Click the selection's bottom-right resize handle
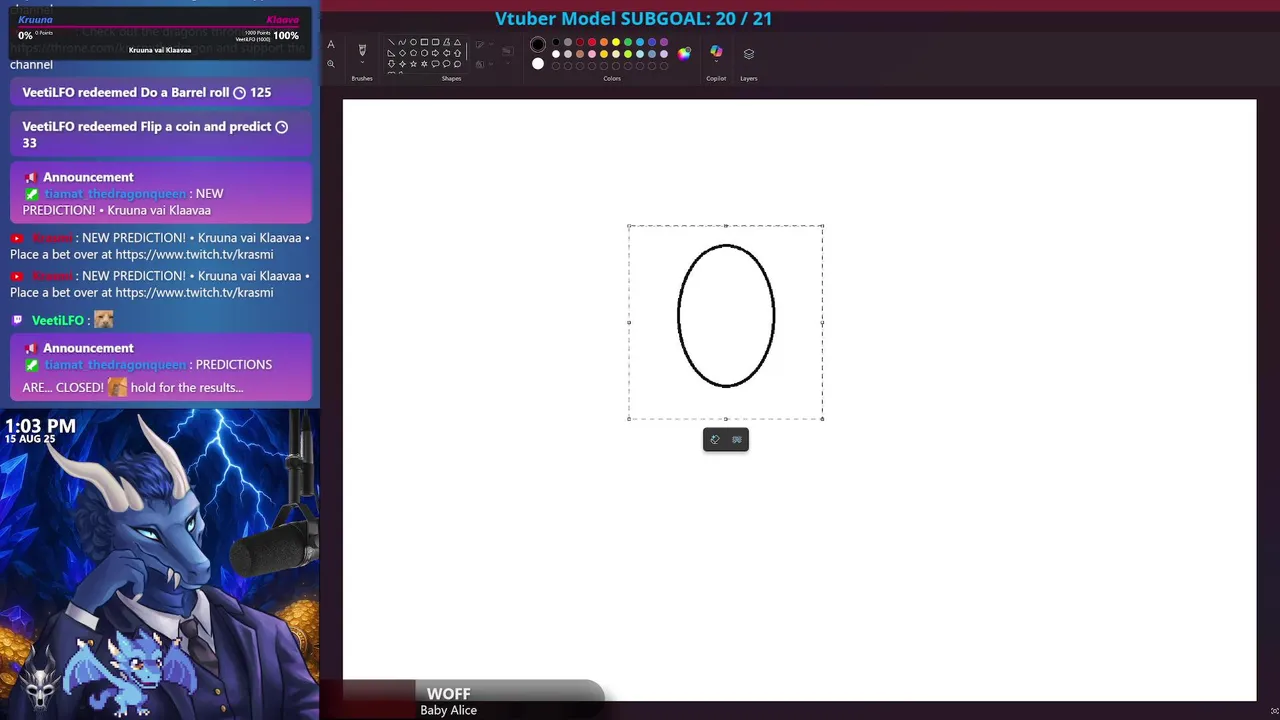1280x720 pixels. point(823,419)
